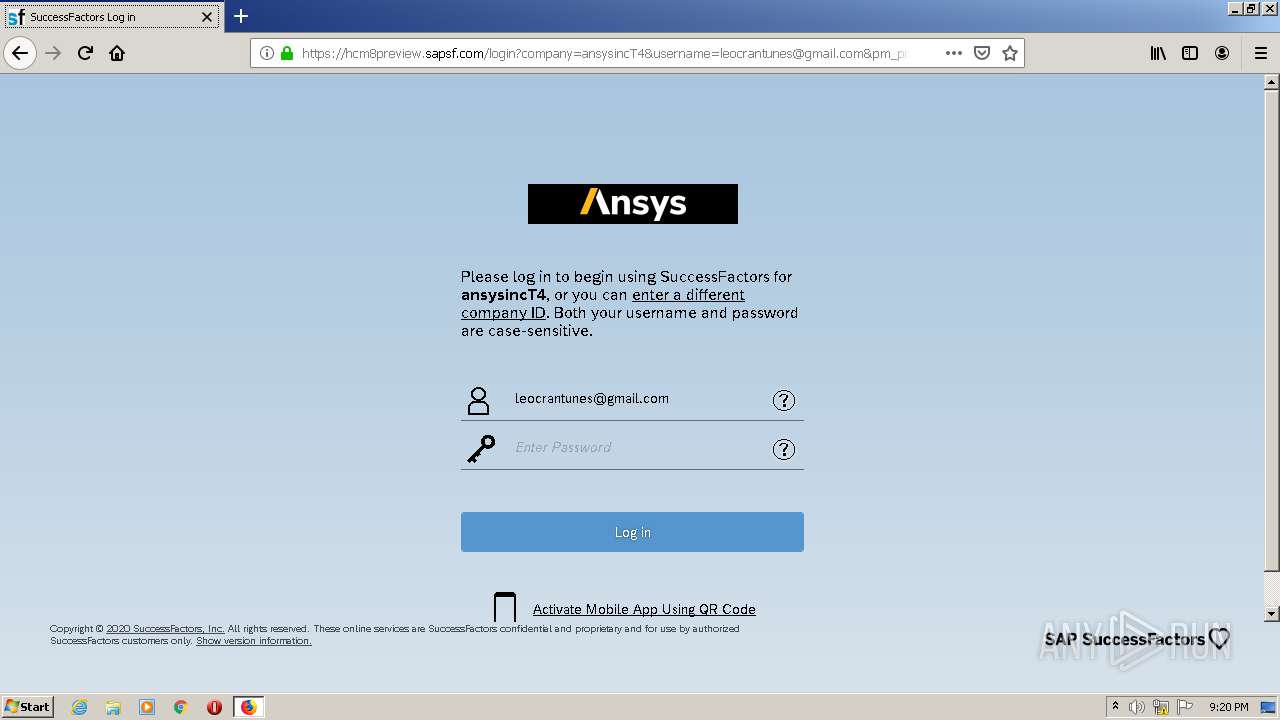The height and width of the screenshot is (720, 1280).
Task: Bookmark this page with star icon
Action: 1010,53
